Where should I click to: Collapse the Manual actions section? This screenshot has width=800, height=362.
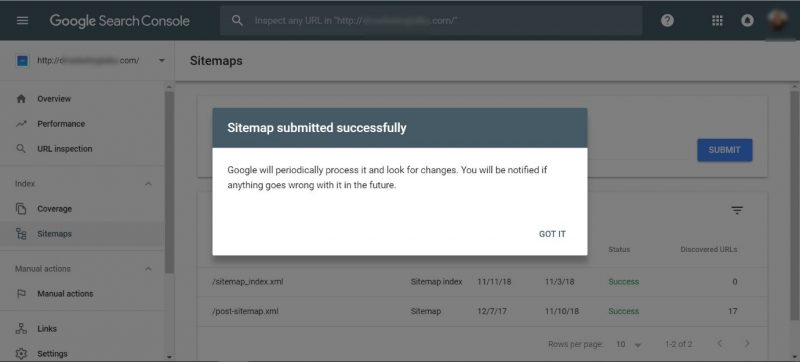point(148,269)
